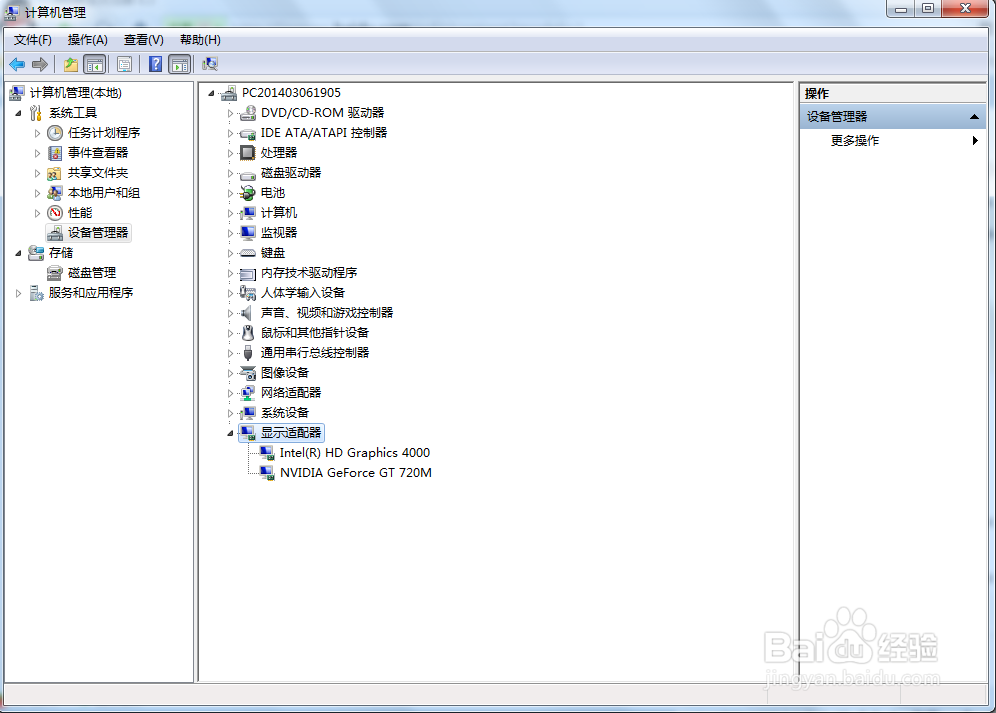Toggle the show/hide console tree icon
996x713 pixels.
pyautogui.click(x=95, y=64)
